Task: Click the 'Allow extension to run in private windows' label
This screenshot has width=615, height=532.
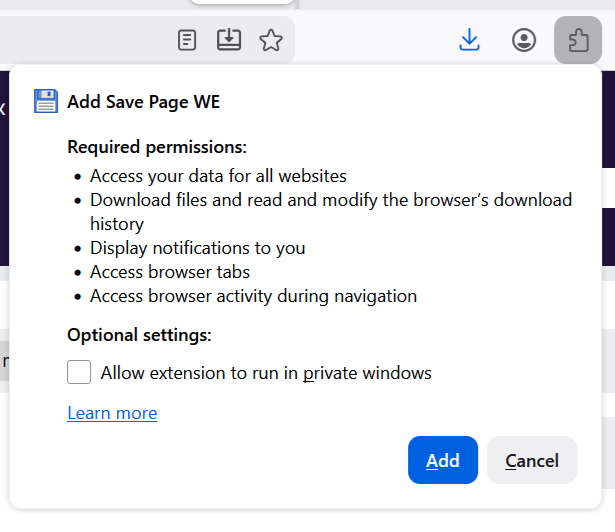Action: click(x=266, y=373)
